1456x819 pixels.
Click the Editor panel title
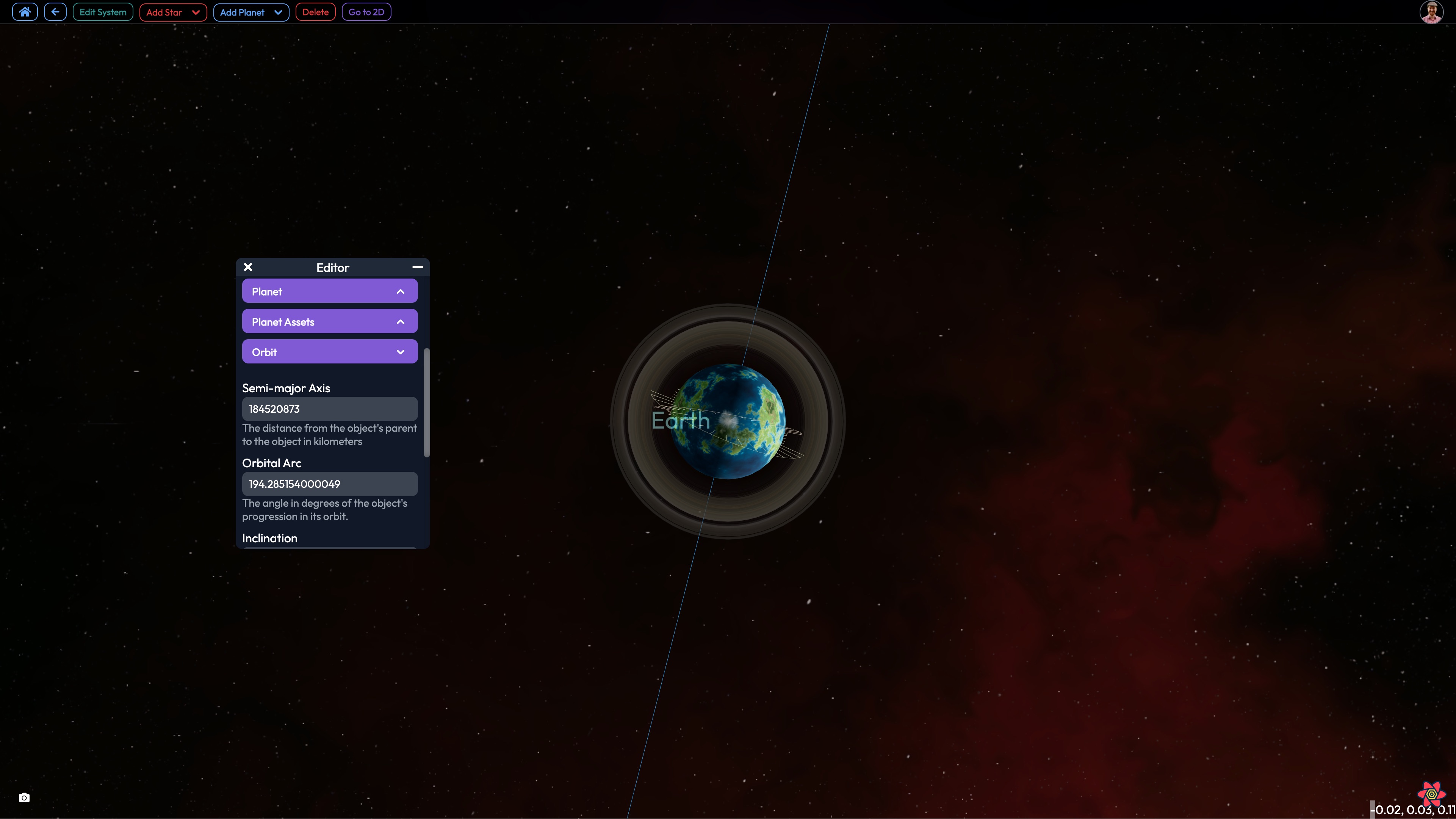click(x=332, y=267)
